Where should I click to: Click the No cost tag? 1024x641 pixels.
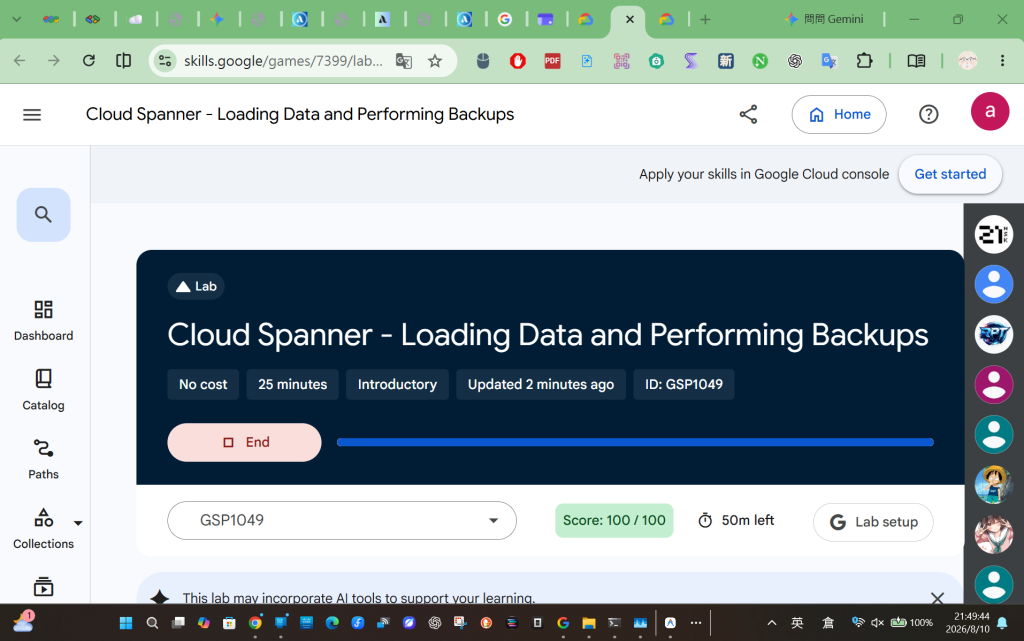(203, 384)
